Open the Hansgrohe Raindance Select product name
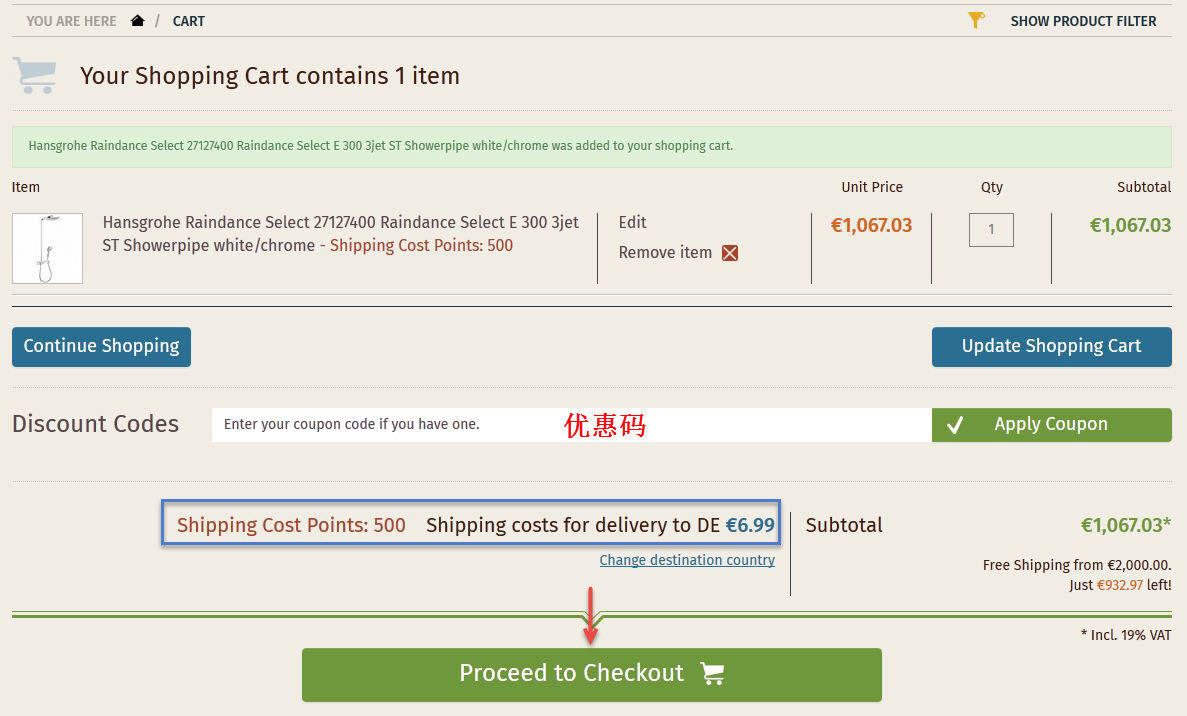The image size is (1187, 716). point(341,234)
